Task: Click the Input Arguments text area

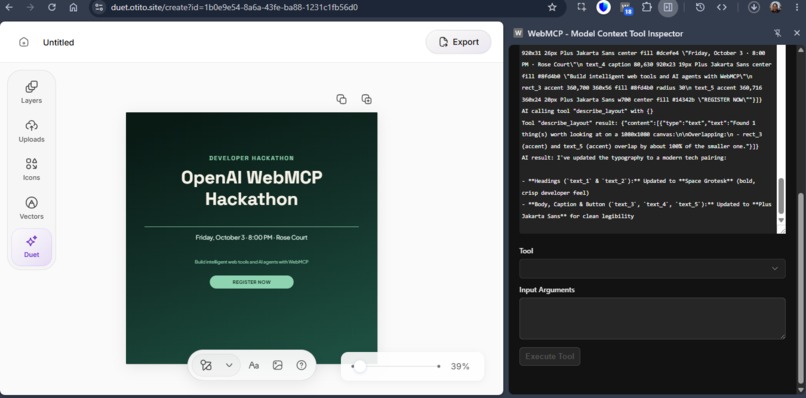Action: coord(652,318)
